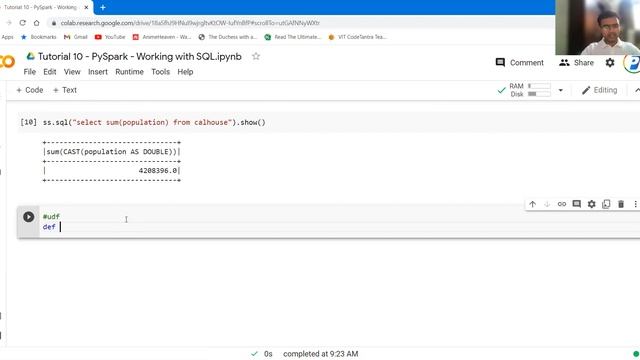Add a new Text cell
This screenshot has height=360, width=640.
[64, 90]
